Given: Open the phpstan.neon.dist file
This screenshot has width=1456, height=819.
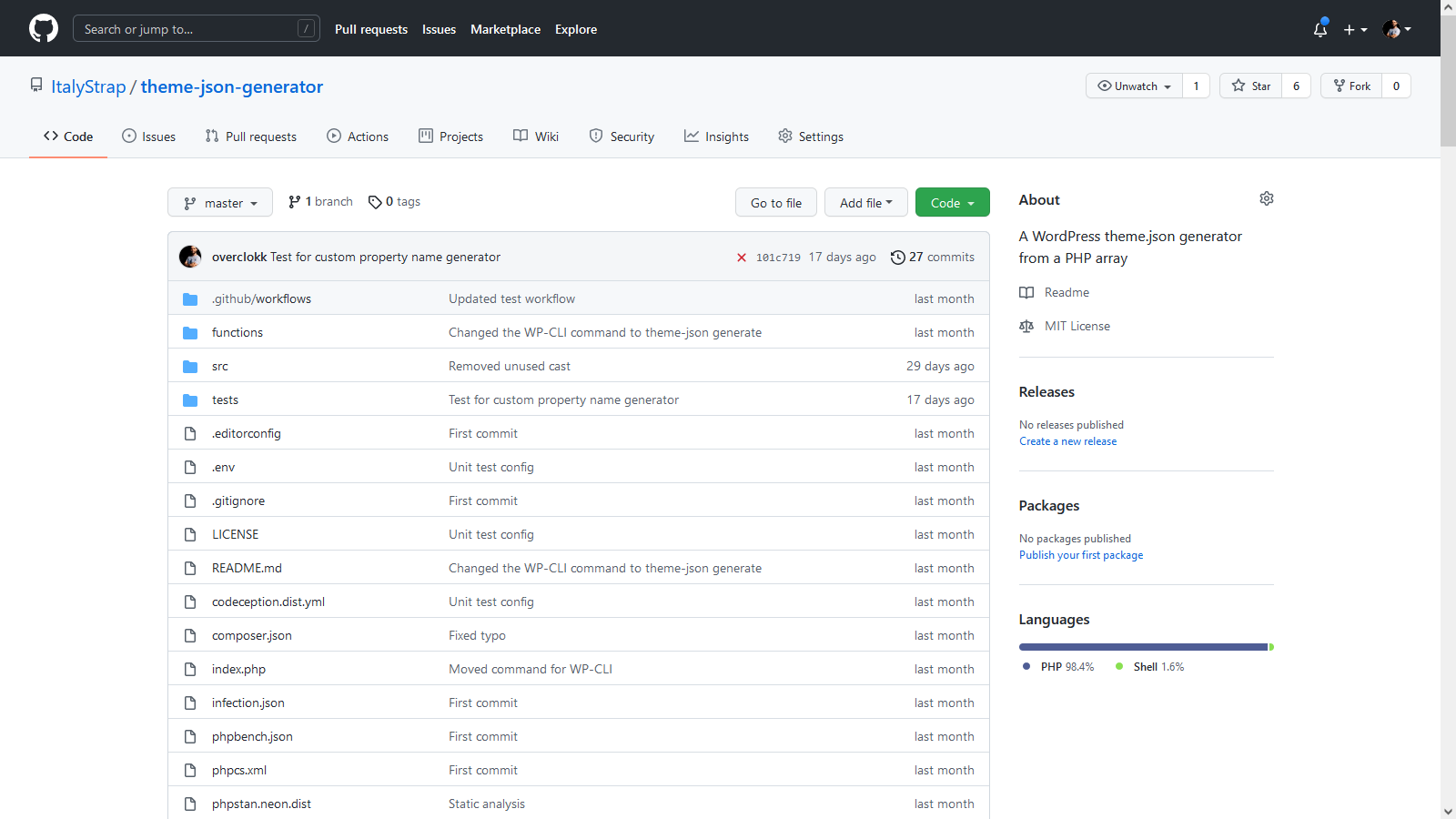Looking at the screenshot, I should (x=261, y=804).
